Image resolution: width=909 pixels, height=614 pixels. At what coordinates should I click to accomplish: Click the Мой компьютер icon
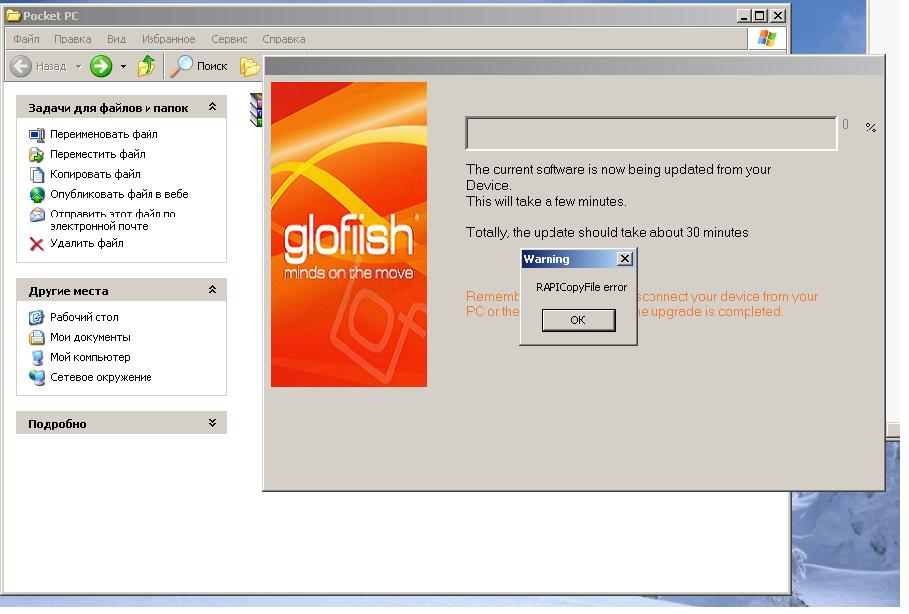37,357
